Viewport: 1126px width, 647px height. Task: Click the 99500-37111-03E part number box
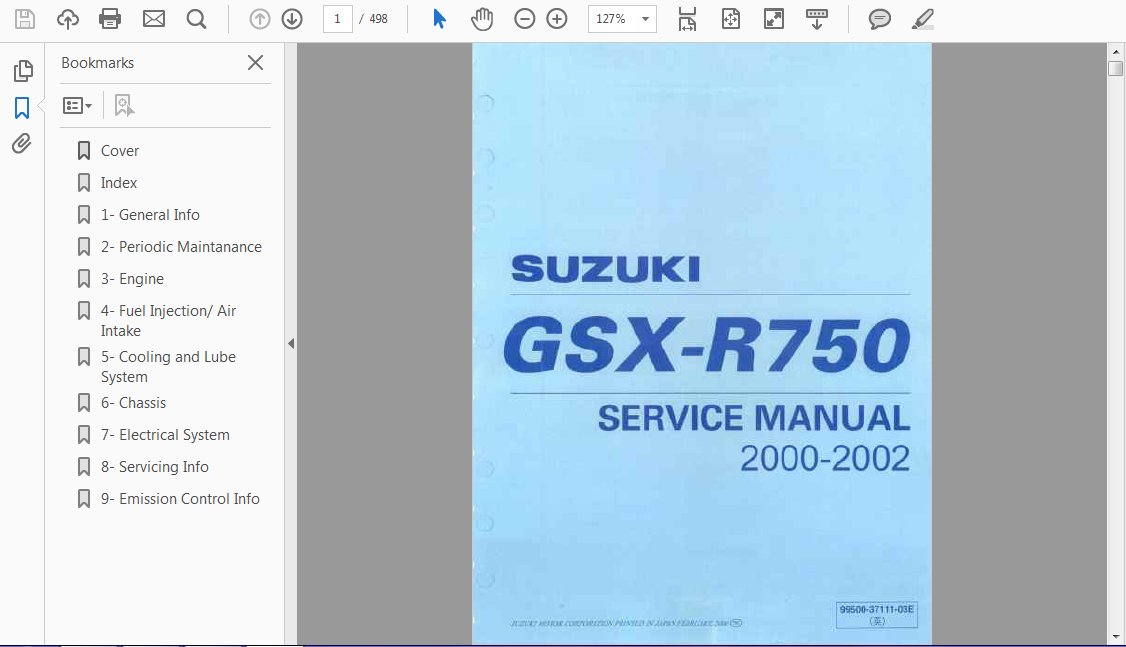tap(877, 615)
